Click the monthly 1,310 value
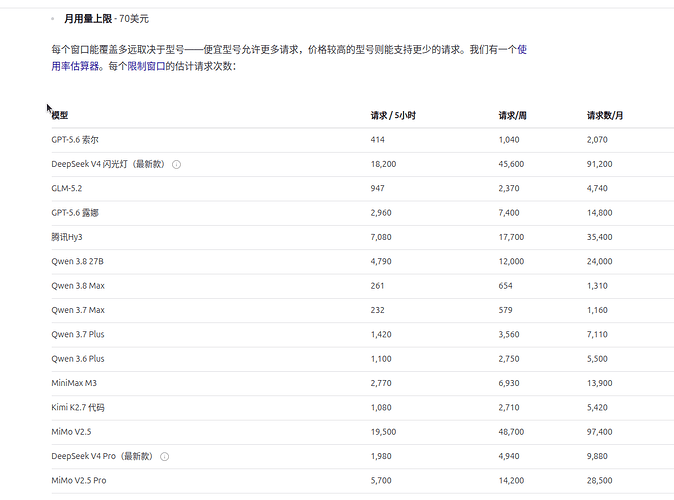This screenshot has height=500, width=674. 597,285
